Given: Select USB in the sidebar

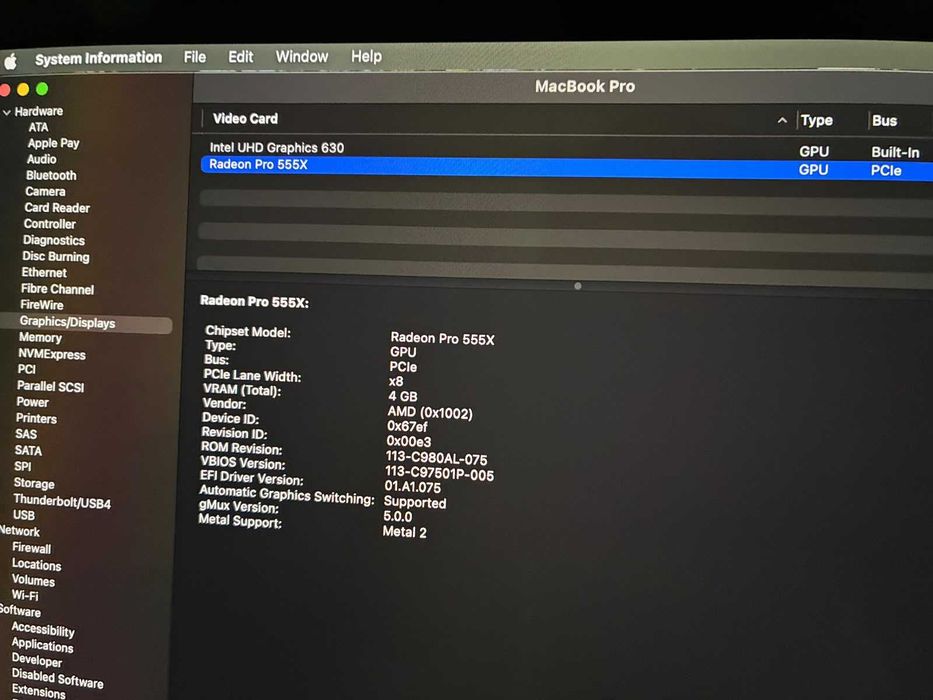Looking at the screenshot, I should (x=24, y=515).
